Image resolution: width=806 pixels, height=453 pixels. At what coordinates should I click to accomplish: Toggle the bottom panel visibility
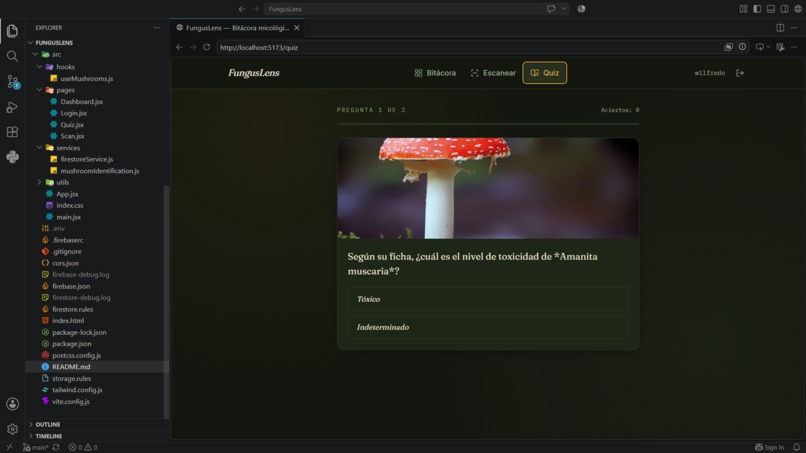tap(771, 9)
